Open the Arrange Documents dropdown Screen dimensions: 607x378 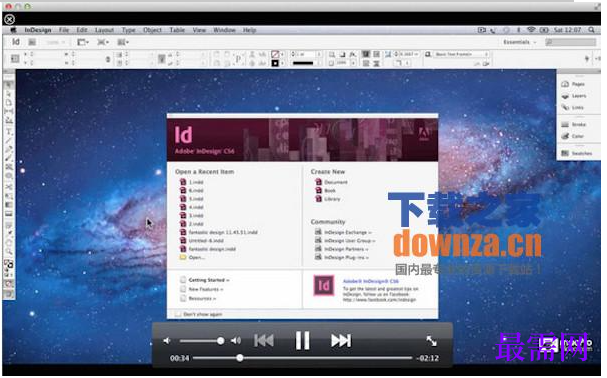coord(123,42)
